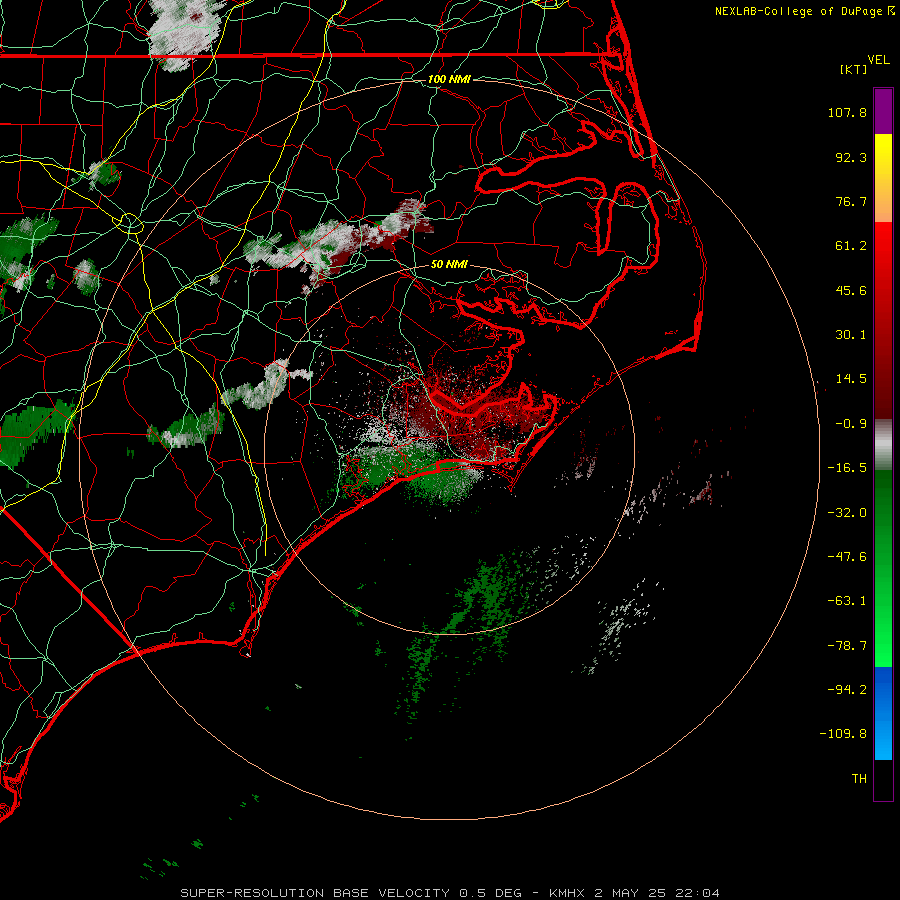Screen dimensions: 900x900
Task: Click the 107.8 value on the velocity scale
Action: [x=847, y=112]
